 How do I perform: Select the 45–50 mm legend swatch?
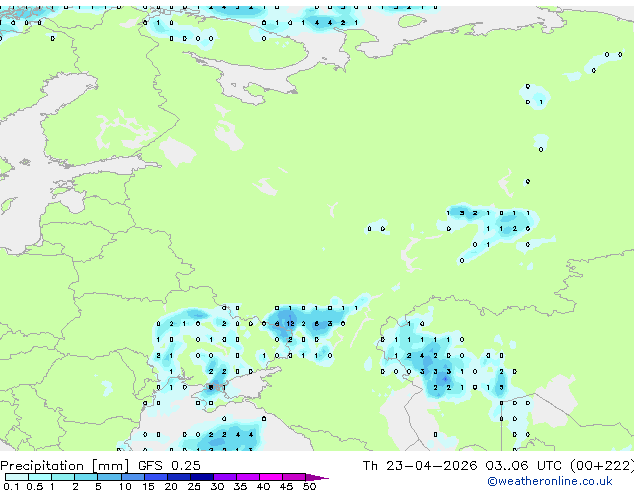[x=294, y=477]
